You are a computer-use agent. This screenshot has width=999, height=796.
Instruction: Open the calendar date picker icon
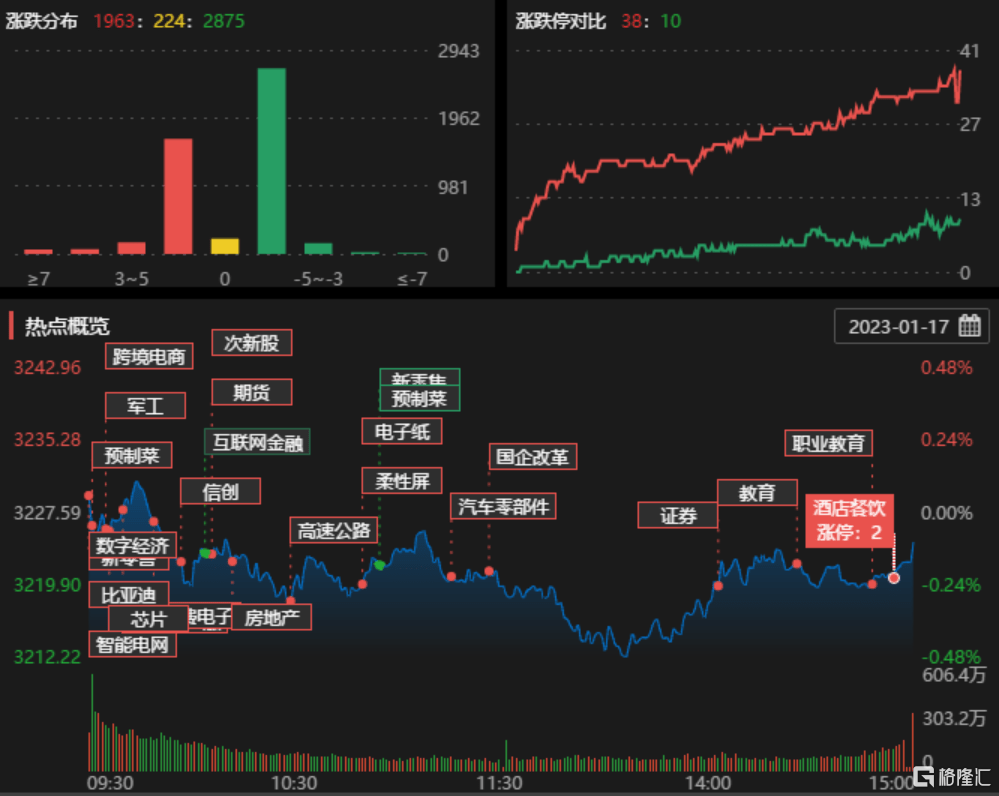[969, 326]
